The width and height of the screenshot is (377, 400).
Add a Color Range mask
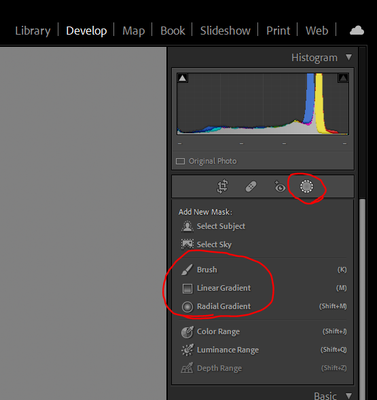210,332
